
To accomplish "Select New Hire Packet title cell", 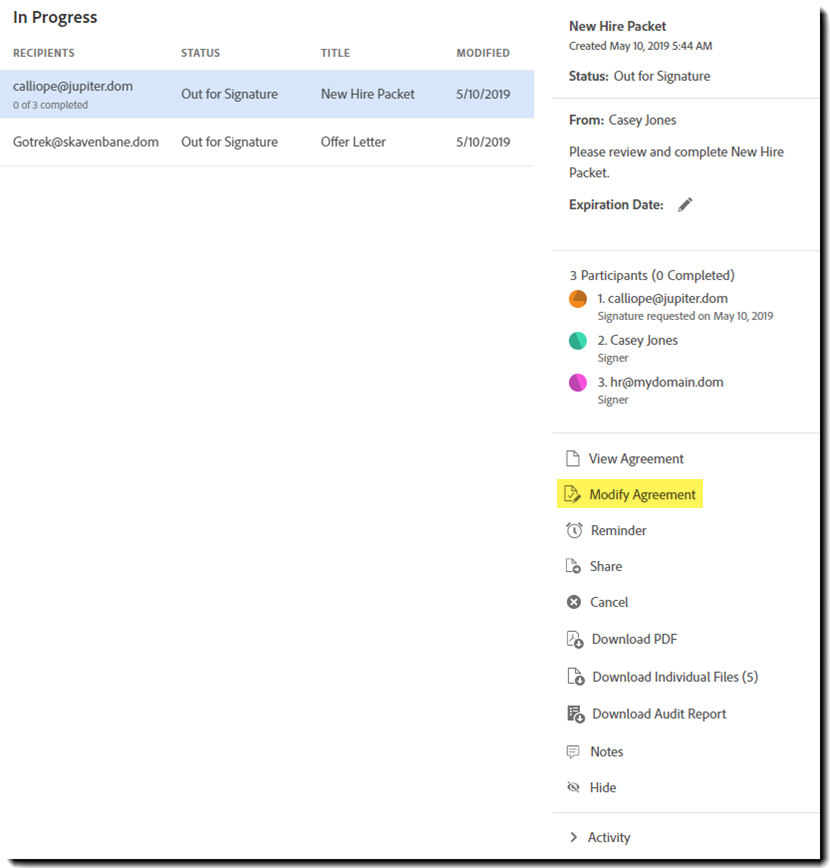I will 368,94.
